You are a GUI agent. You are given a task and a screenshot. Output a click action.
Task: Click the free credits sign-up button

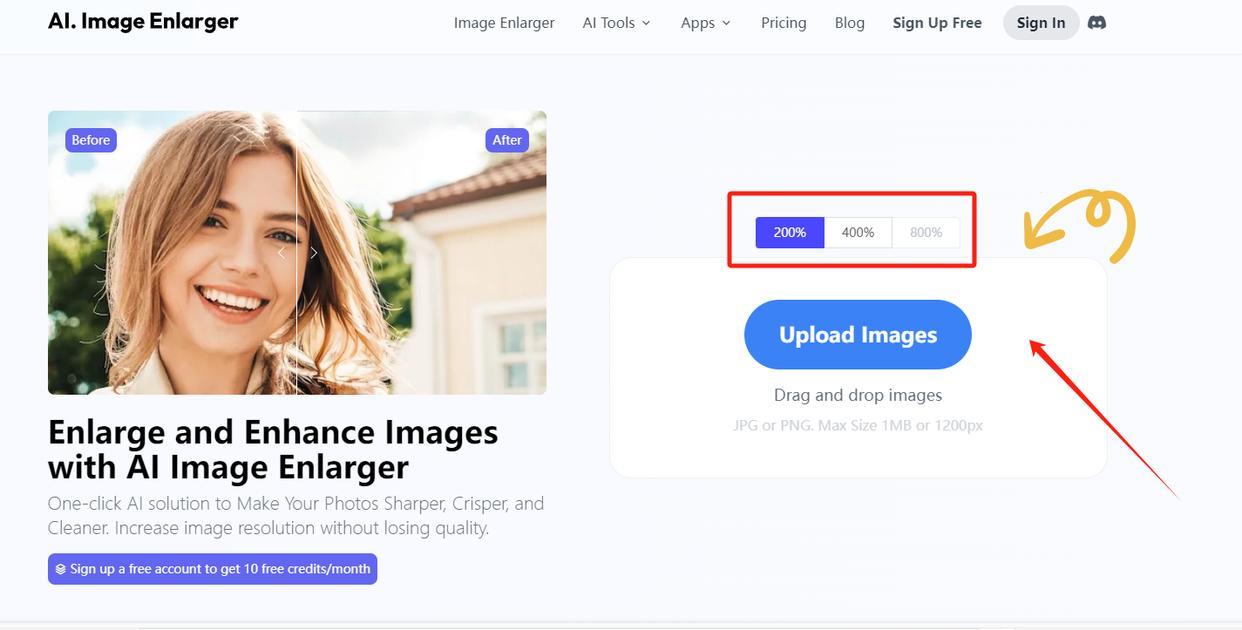tap(212, 569)
